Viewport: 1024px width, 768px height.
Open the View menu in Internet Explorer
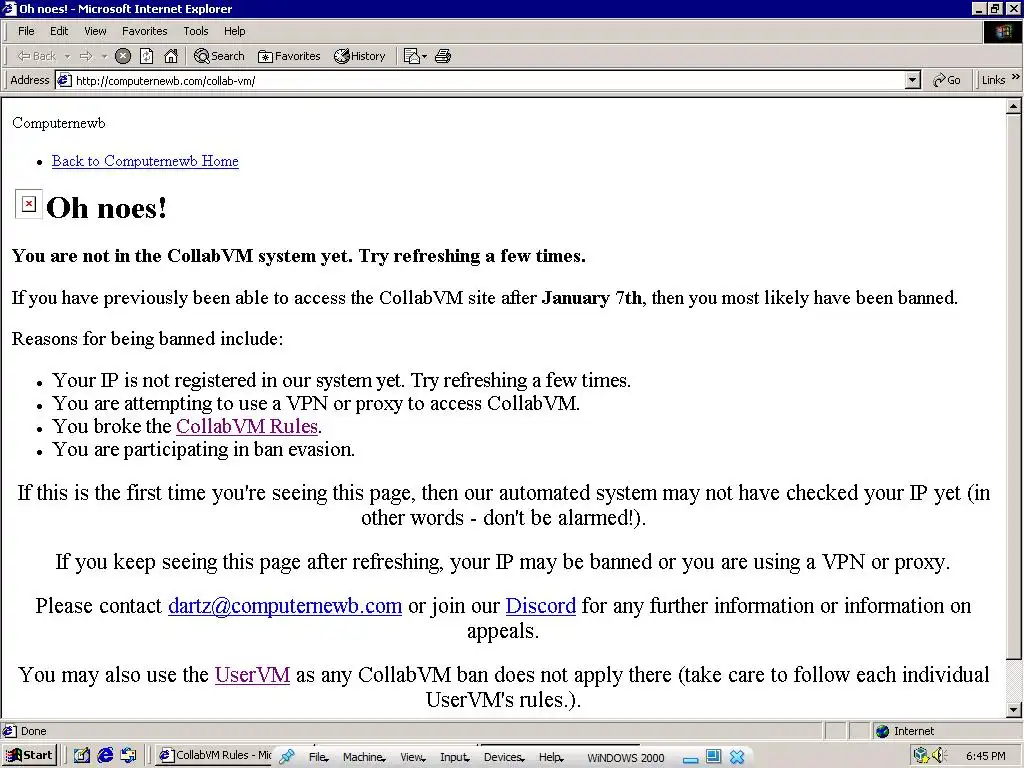click(95, 31)
